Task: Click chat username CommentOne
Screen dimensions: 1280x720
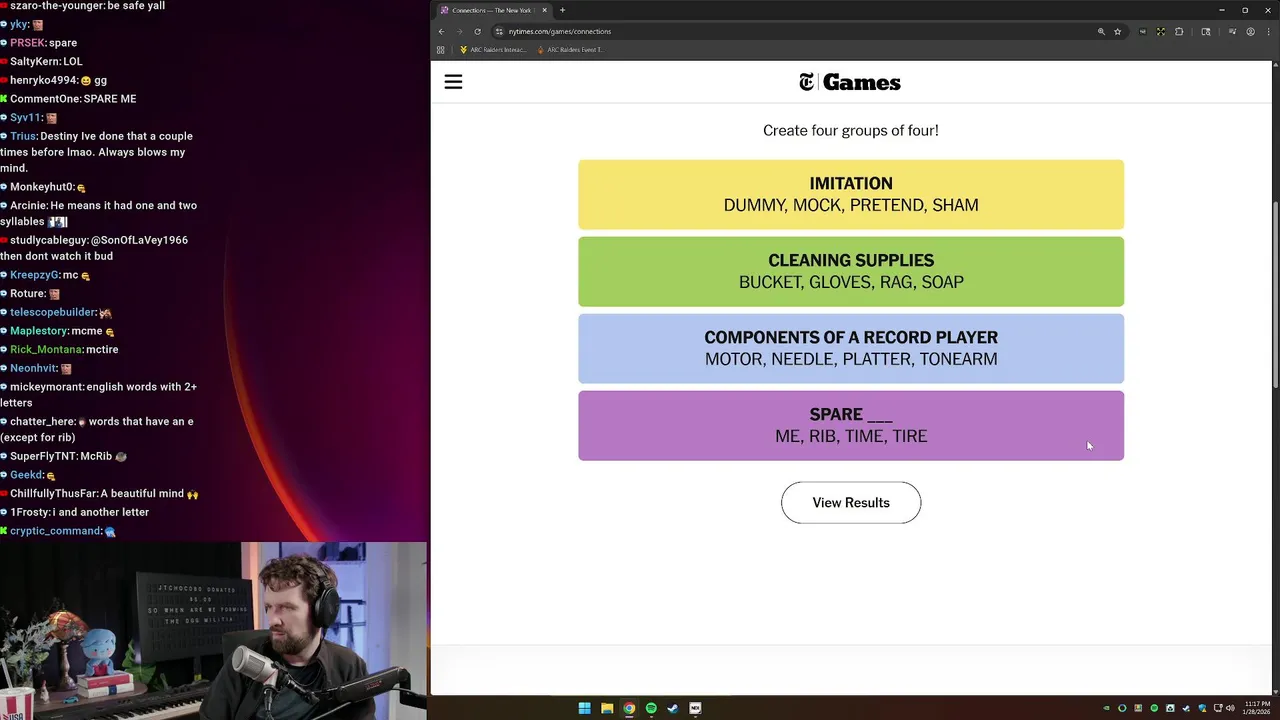Action: point(45,99)
